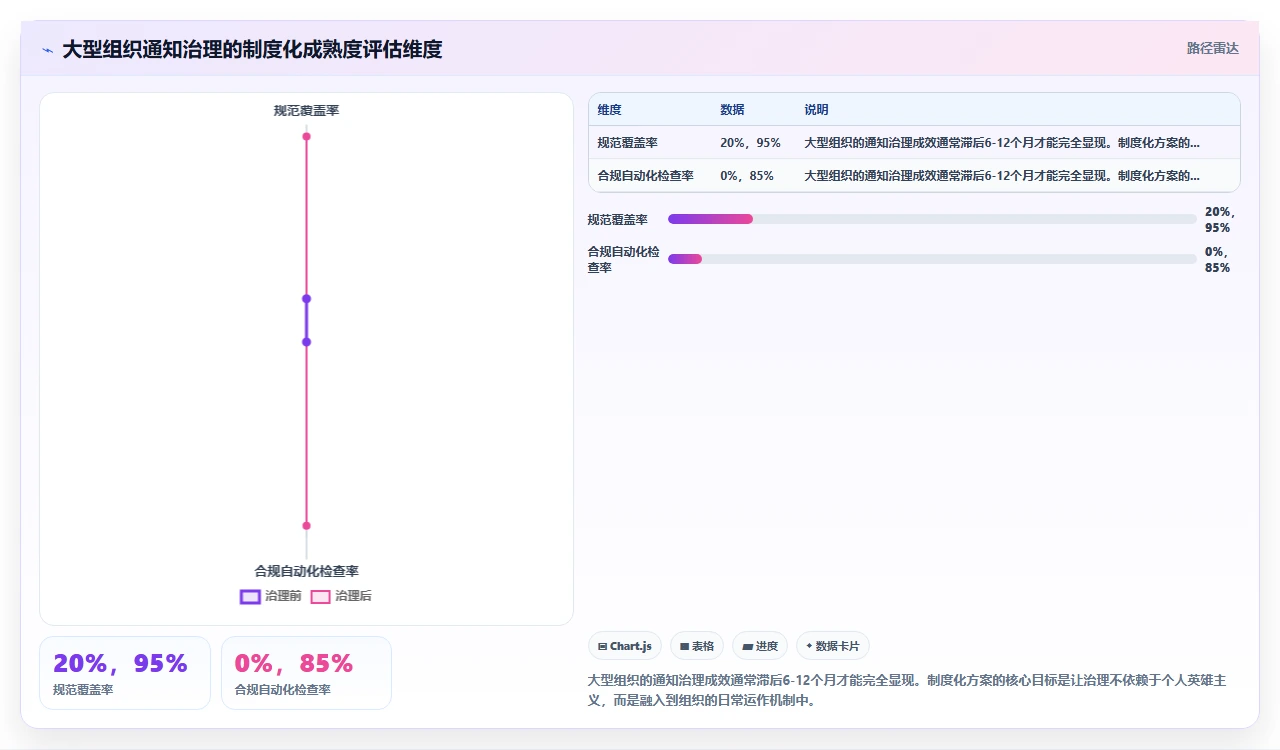Click the 路径雷达 label in header
Screen dimensions: 1280x750
pos(1213,48)
